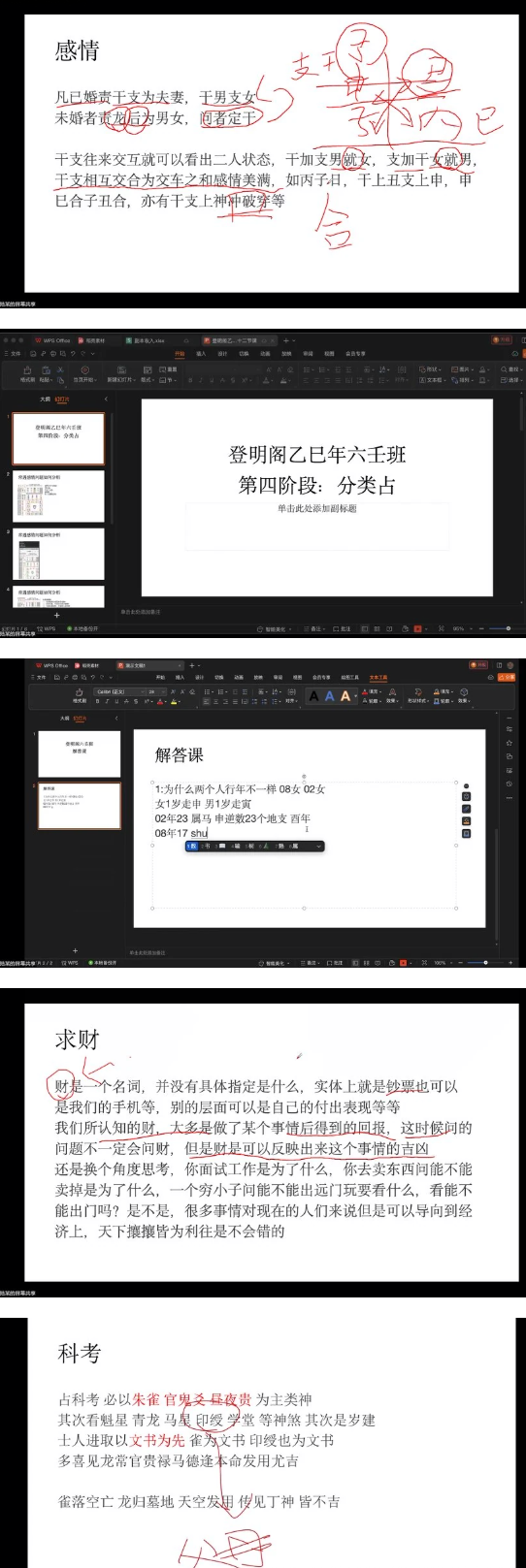The height and width of the screenshot is (1568, 526).
Task: Click the topmost icon in the 解答课 window right sidebar
Action: (510, 718)
